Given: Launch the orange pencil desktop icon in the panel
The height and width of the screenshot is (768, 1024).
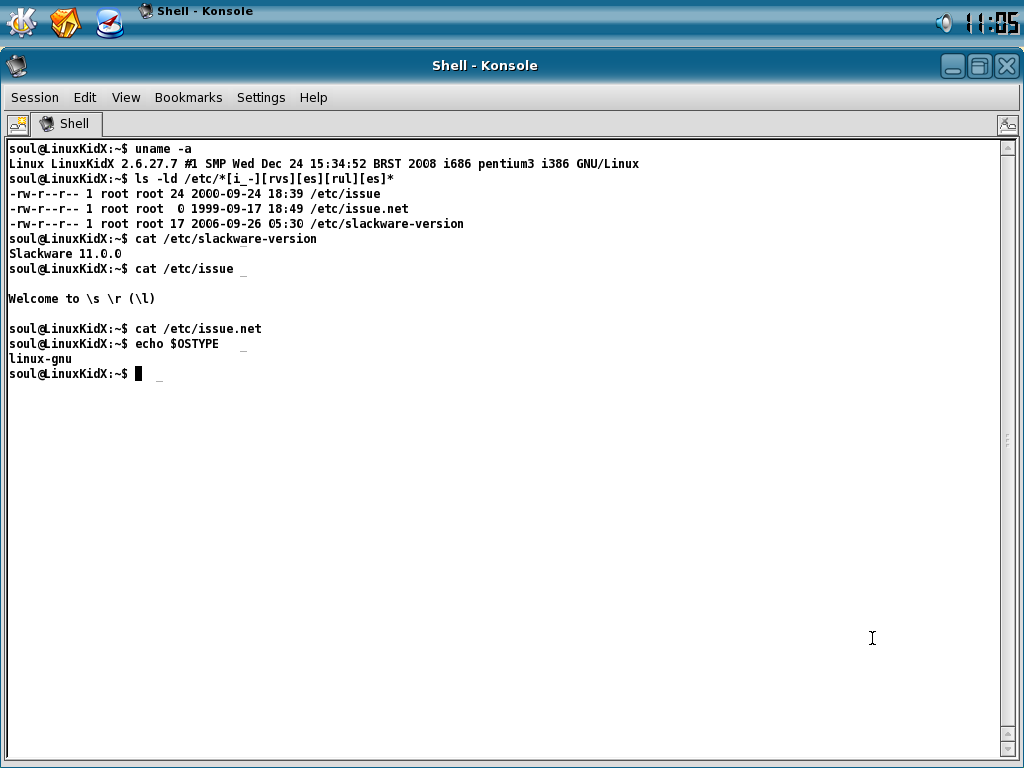Looking at the screenshot, I should 65,22.
